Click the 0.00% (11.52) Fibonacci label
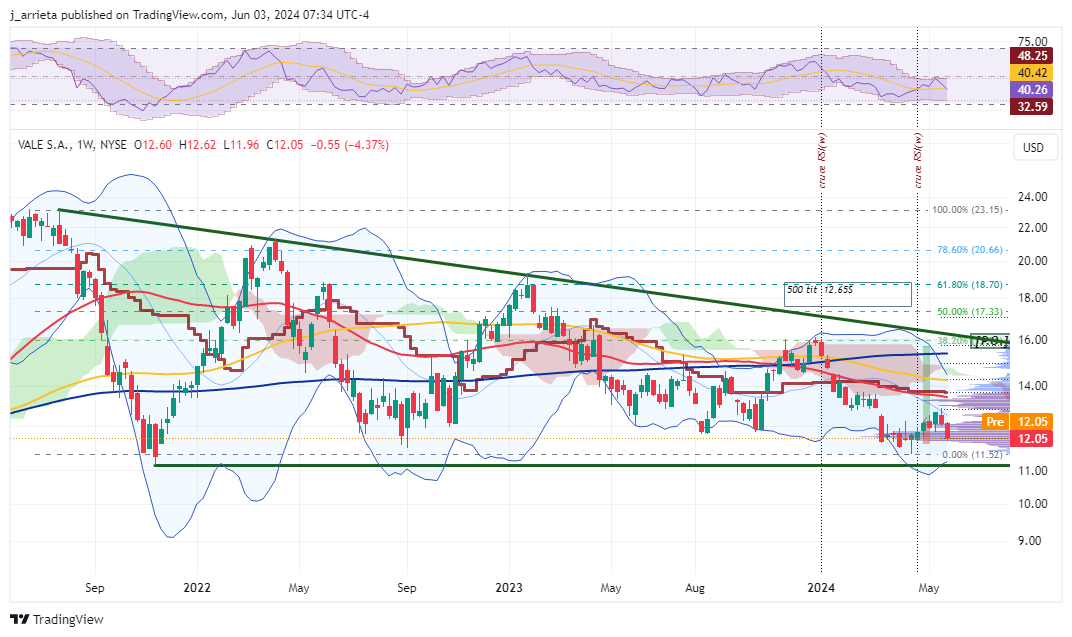 point(972,454)
